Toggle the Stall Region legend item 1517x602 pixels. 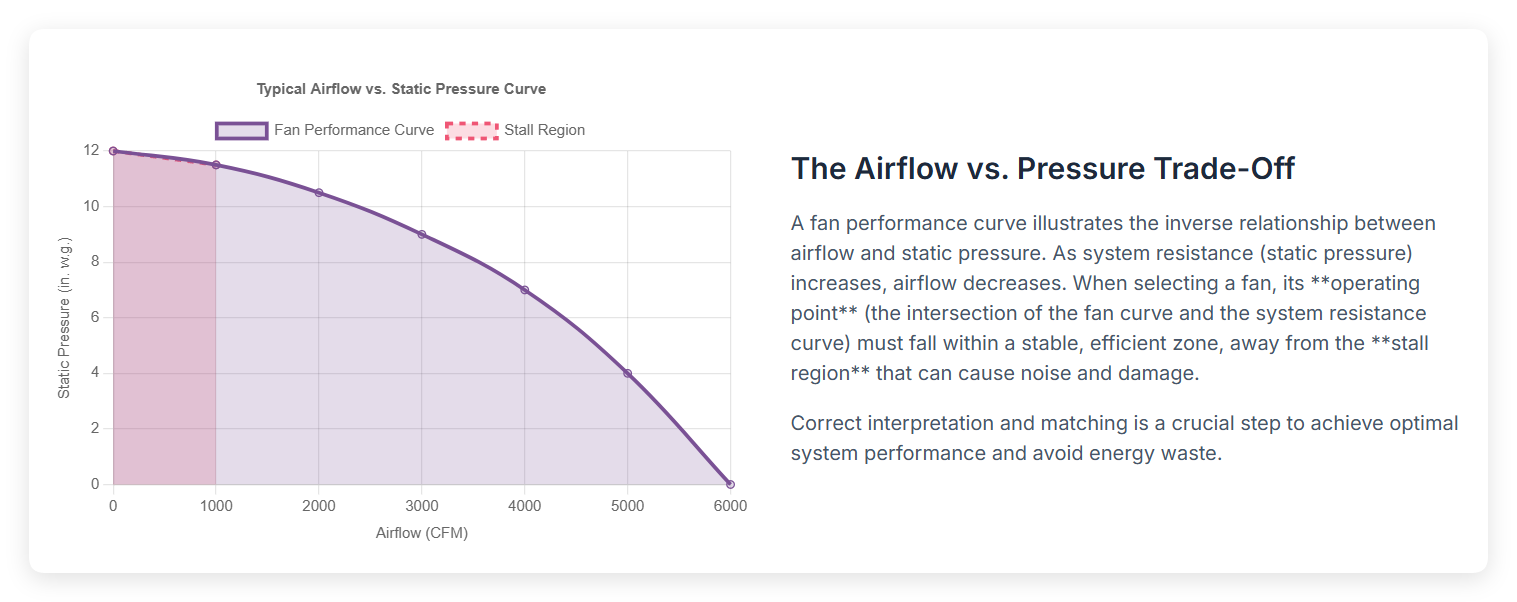pyautogui.click(x=515, y=130)
